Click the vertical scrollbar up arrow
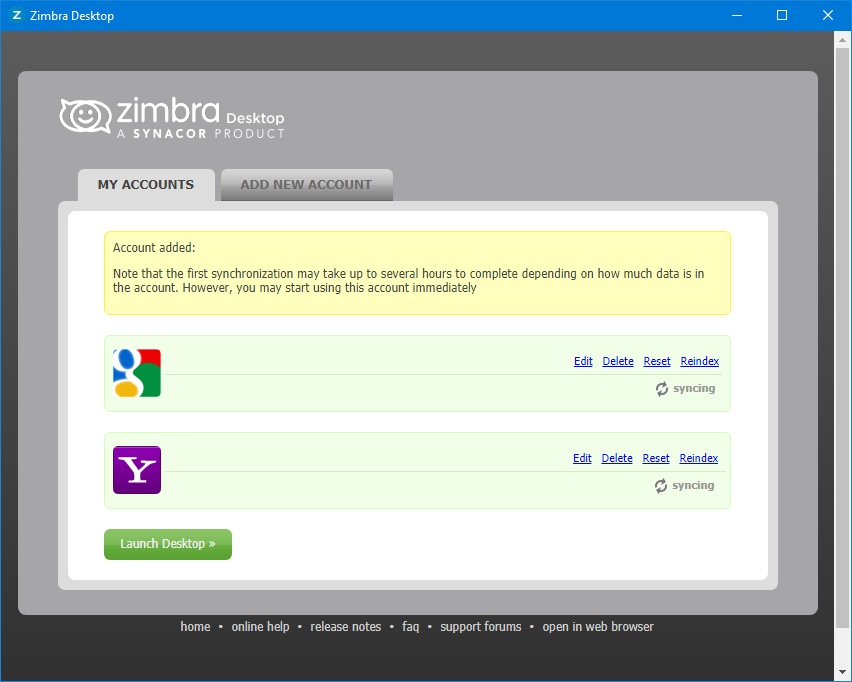The height and width of the screenshot is (682, 852). (x=842, y=40)
